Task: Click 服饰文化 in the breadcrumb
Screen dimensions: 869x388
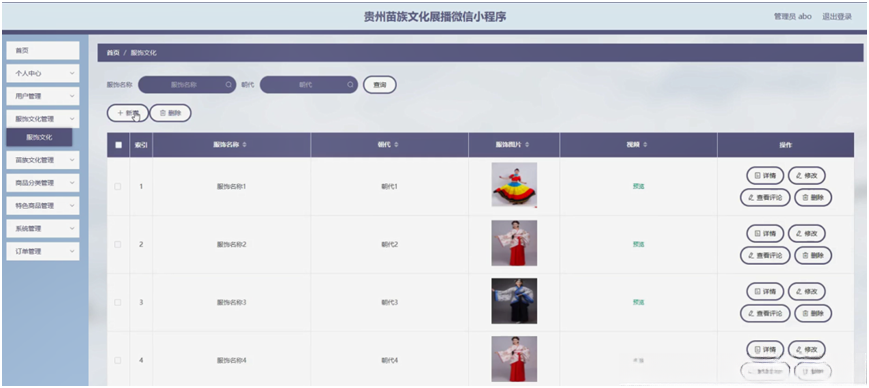Action: [x=144, y=53]
